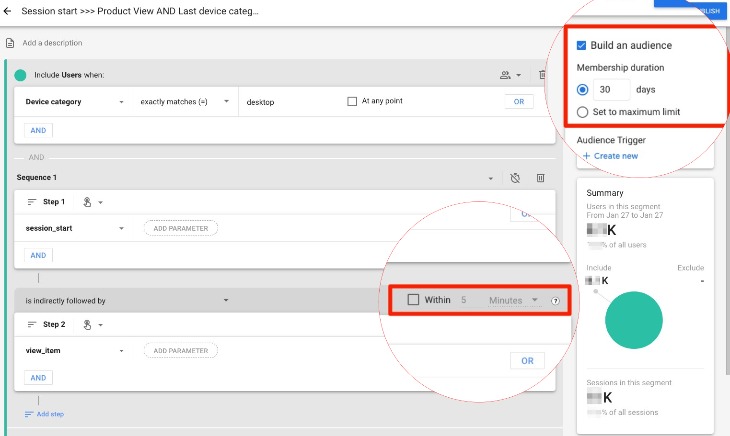Image resolution: width=730 pixels, height=436 pixels.
Task: Delete Sequence 1 with trash icon
Action: click(541, 178)
